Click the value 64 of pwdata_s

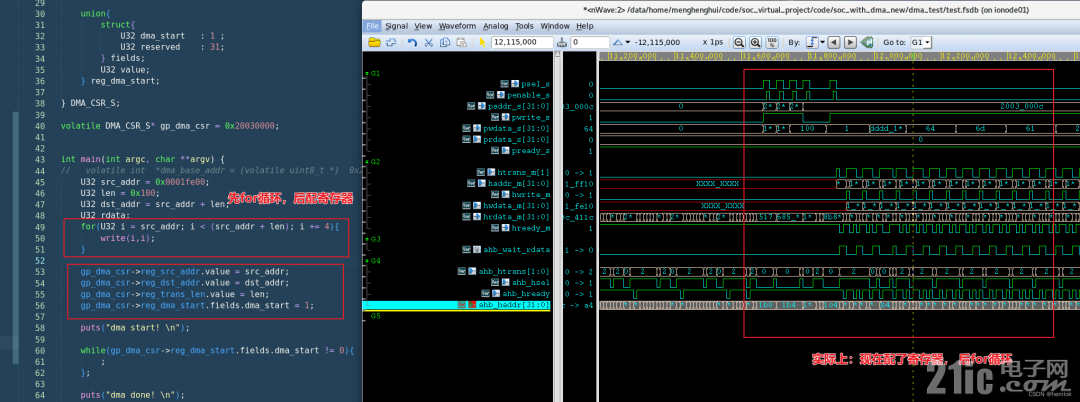589,128
